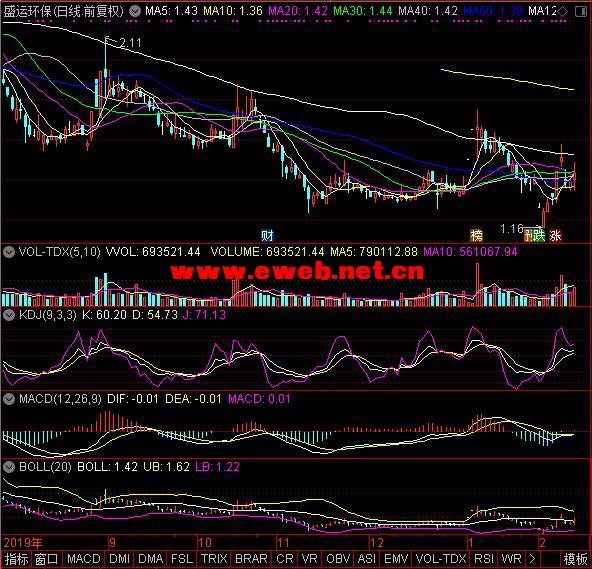Open the BOLL panel dropdown chevron
The width and height of the screenshot is (592, 569).
[9, 467]
